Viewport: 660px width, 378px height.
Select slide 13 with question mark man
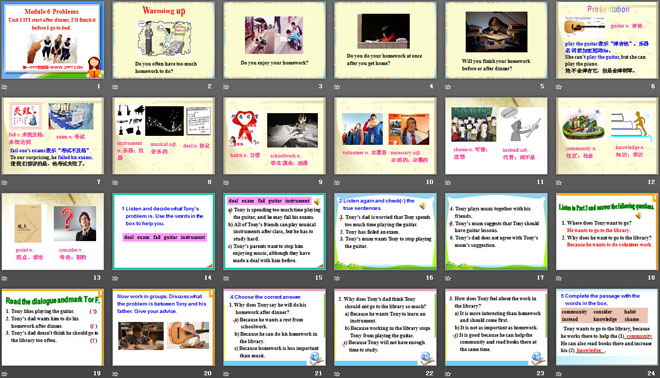pos(53,232)
